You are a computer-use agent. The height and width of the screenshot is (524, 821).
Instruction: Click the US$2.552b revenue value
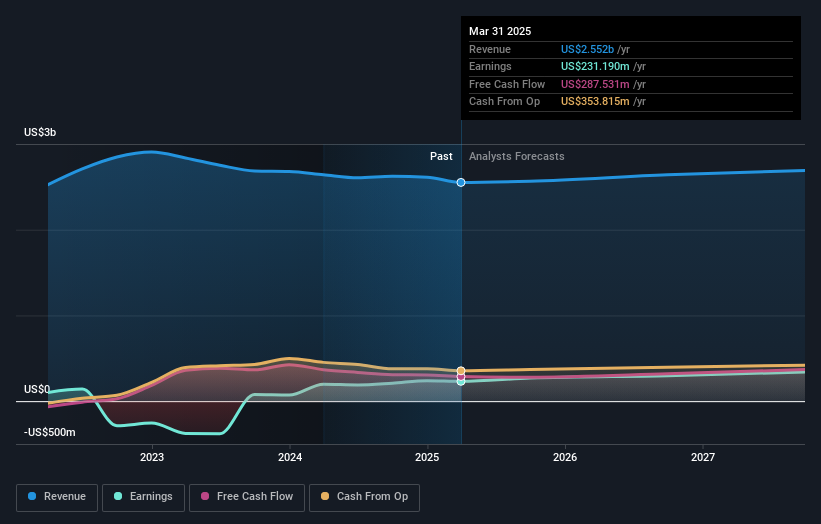(587, 49)
